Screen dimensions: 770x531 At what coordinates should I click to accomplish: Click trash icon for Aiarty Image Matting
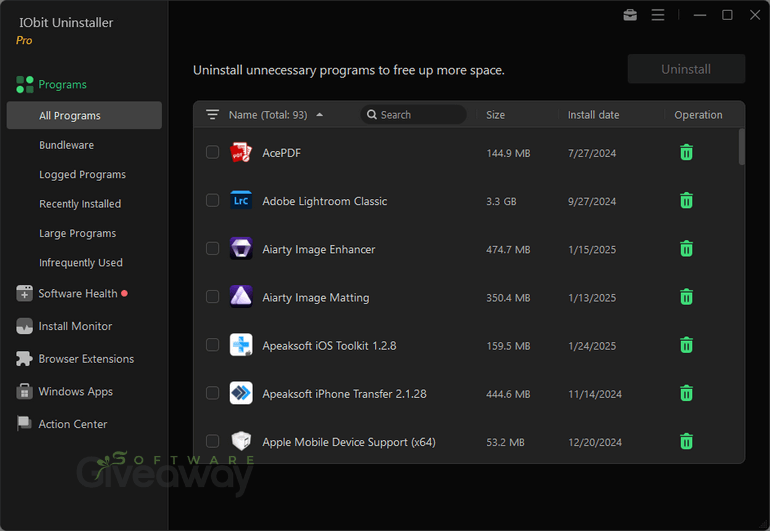(687, 297)
